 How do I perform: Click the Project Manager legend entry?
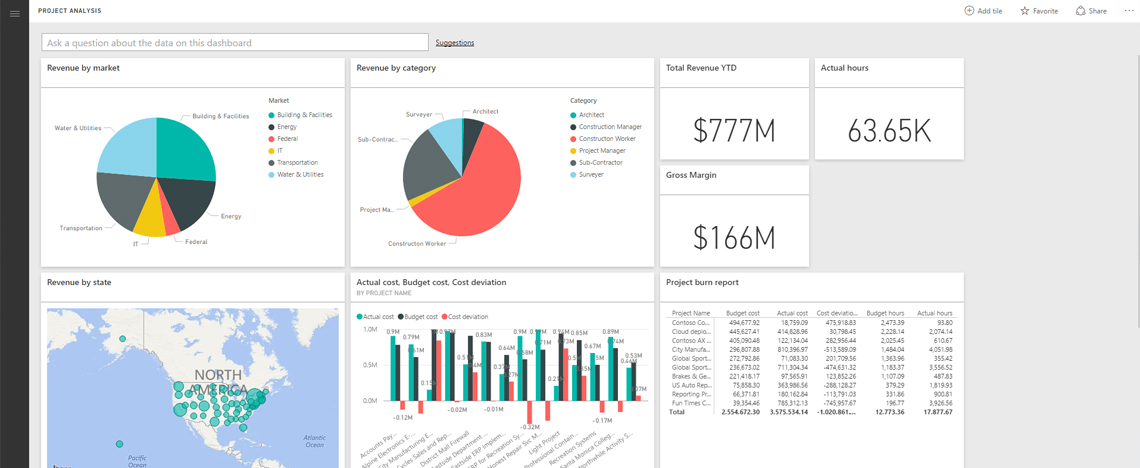[x=598, y=150]
